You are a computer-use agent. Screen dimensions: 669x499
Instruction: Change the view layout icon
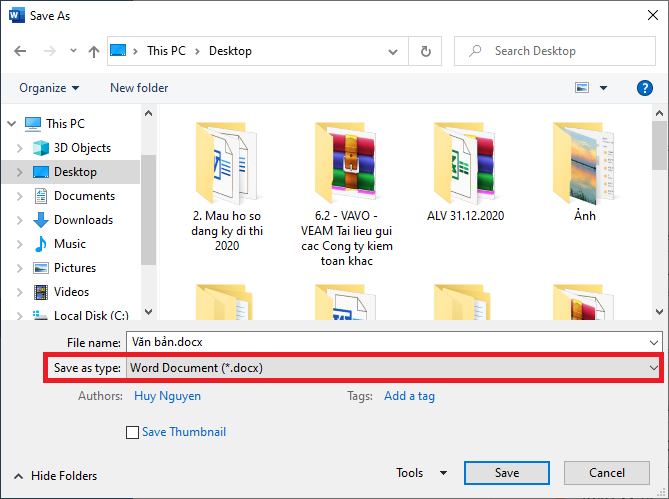tap(582, 88)
